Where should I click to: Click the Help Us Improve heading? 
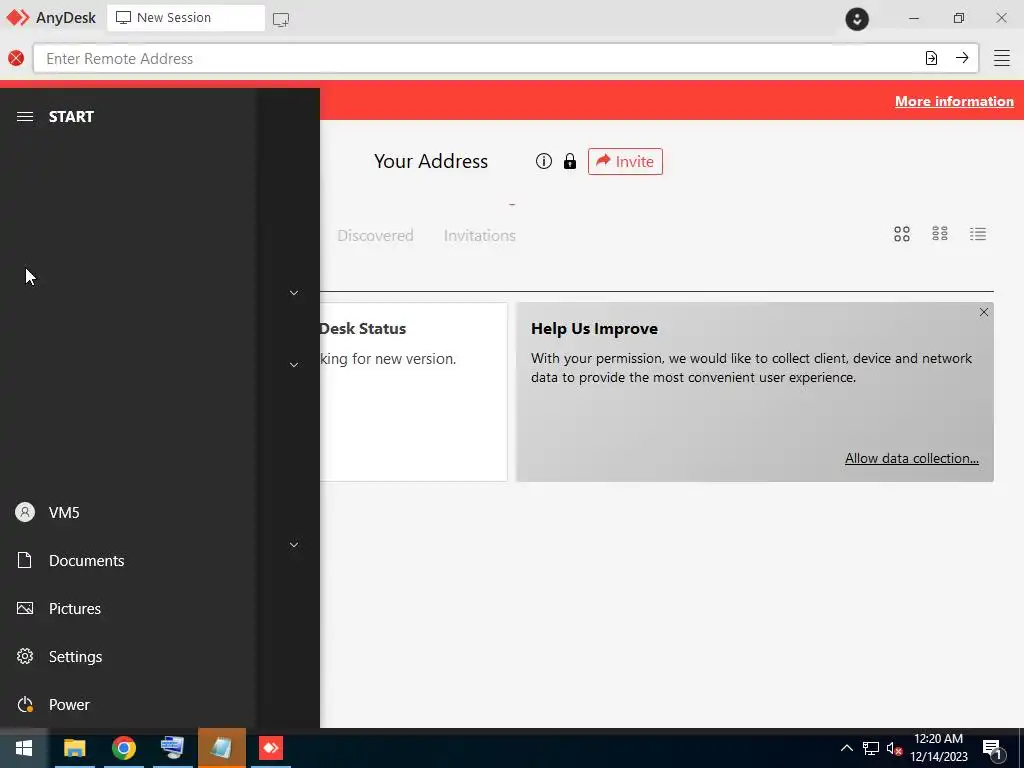[594, 328]
